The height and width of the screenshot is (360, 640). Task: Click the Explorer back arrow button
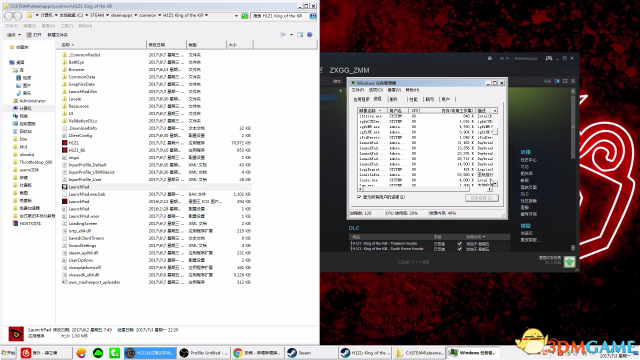coord(9,16)
